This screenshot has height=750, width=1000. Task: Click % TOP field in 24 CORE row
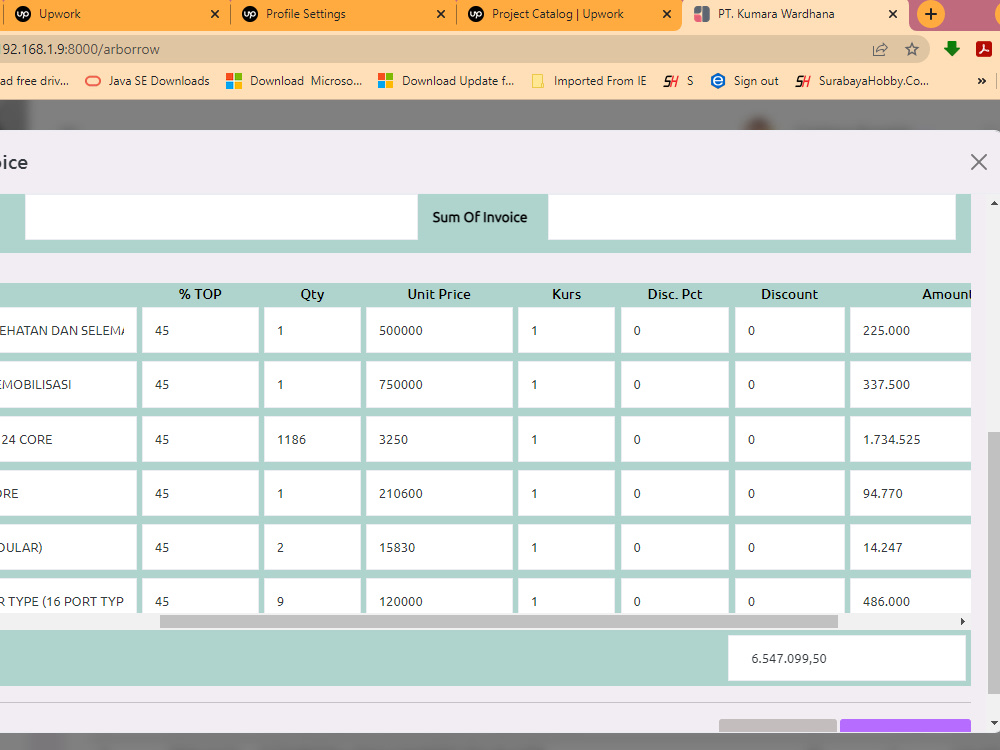tap(200, 439)
